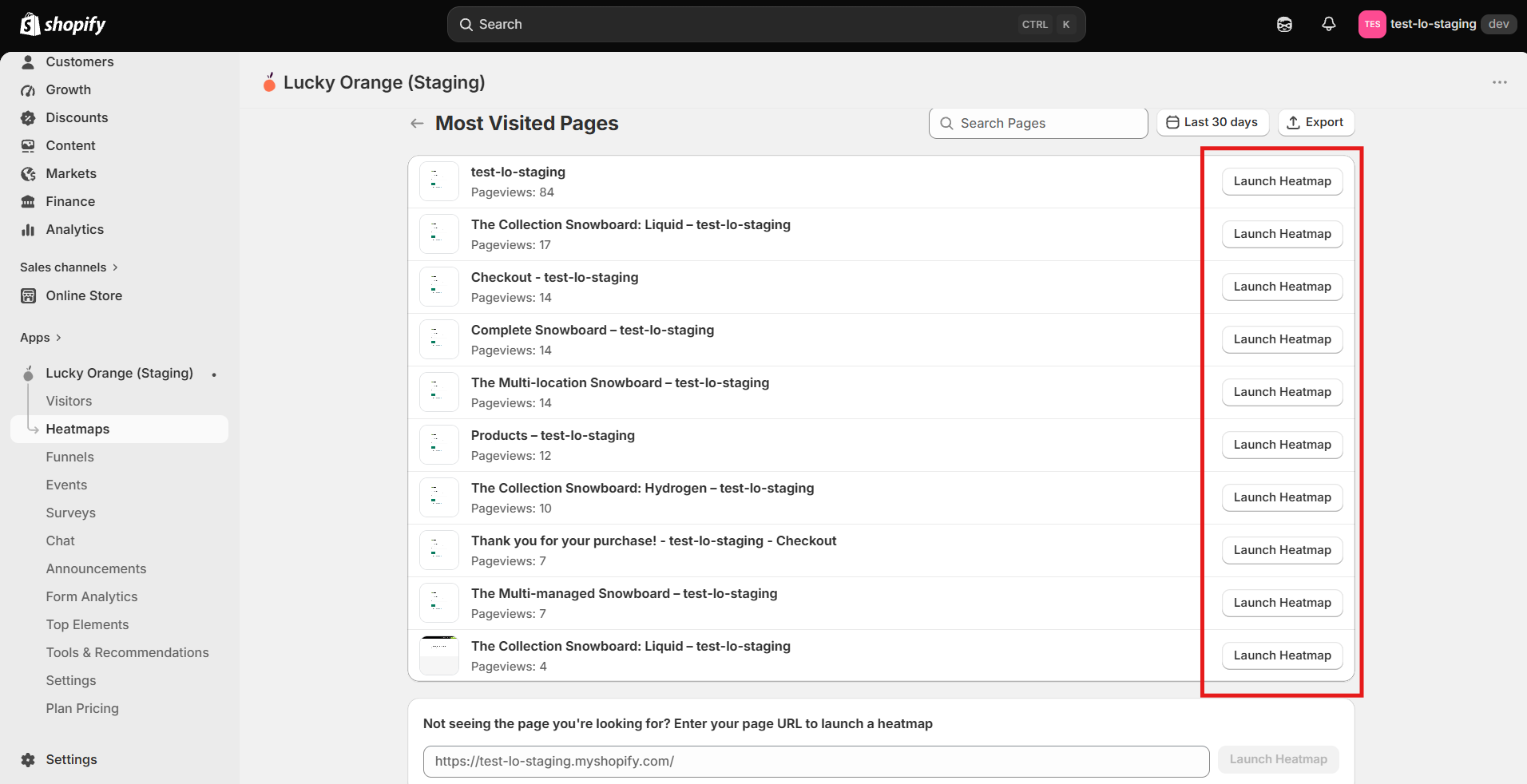Open Chat page
Screen dimensions: 1527x784
pyautogui.click(x=60, y=540)
